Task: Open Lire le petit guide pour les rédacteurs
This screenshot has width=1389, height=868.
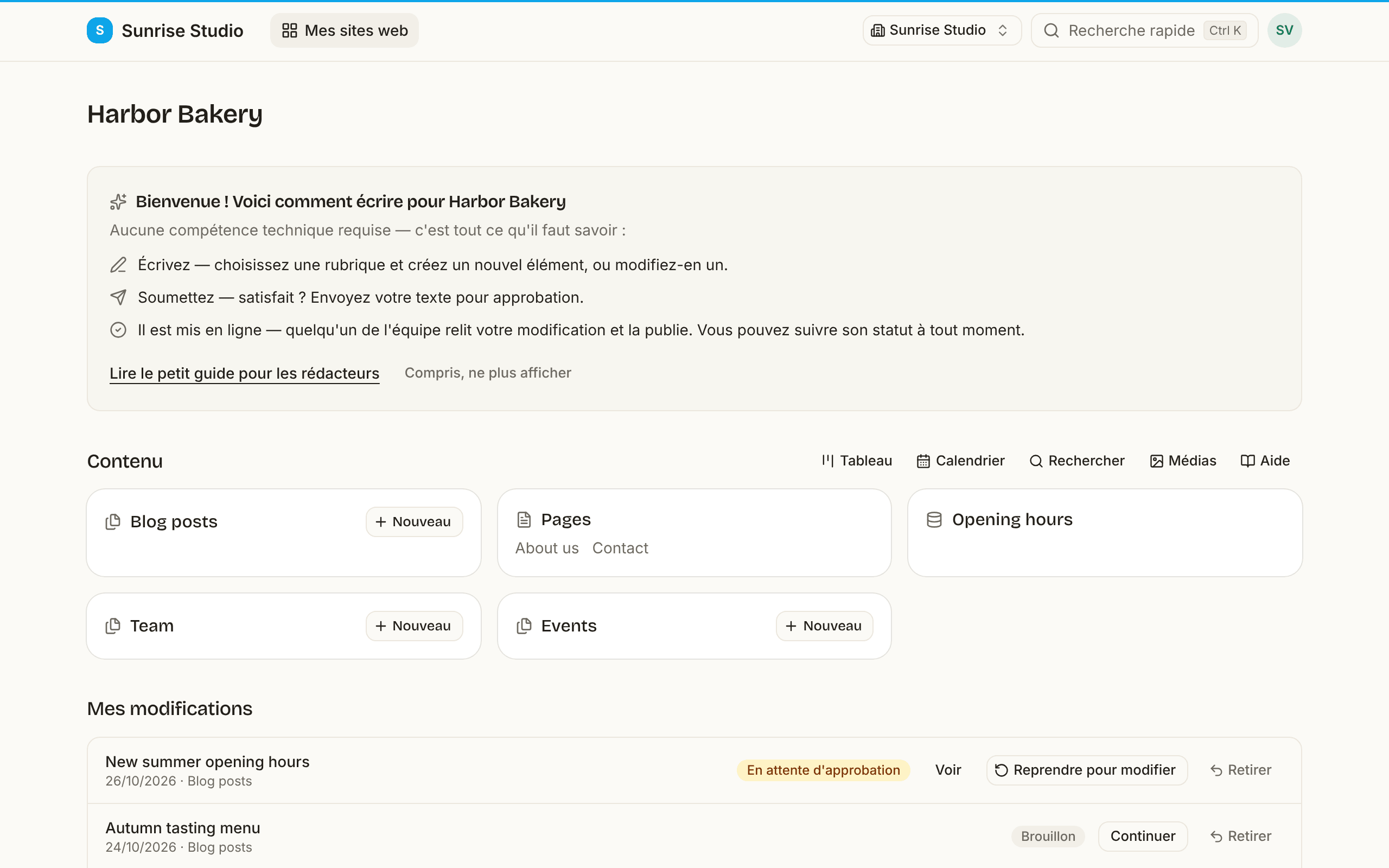Action: click(245, 373)
